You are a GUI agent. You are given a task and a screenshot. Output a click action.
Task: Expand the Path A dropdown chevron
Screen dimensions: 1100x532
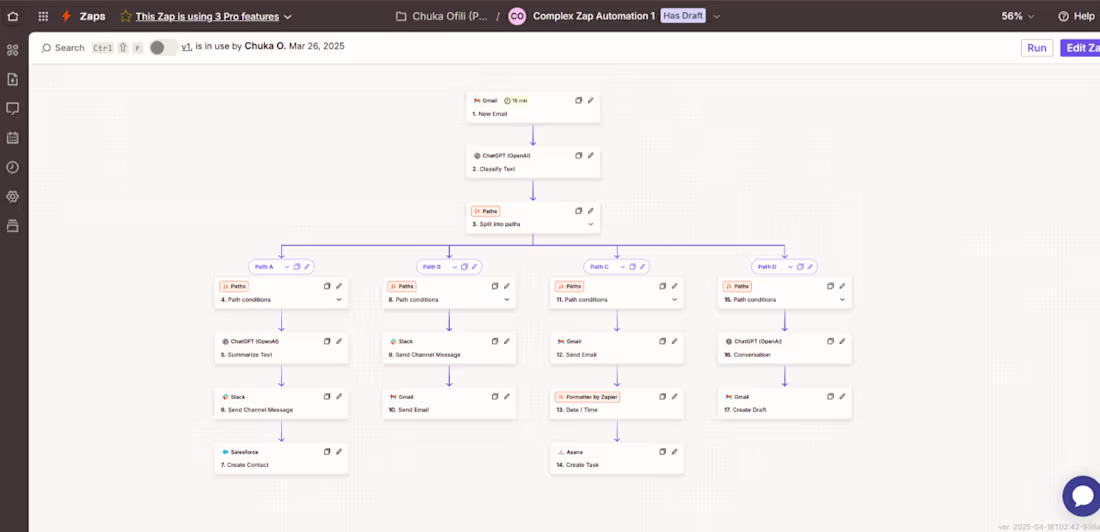(287, 267)
